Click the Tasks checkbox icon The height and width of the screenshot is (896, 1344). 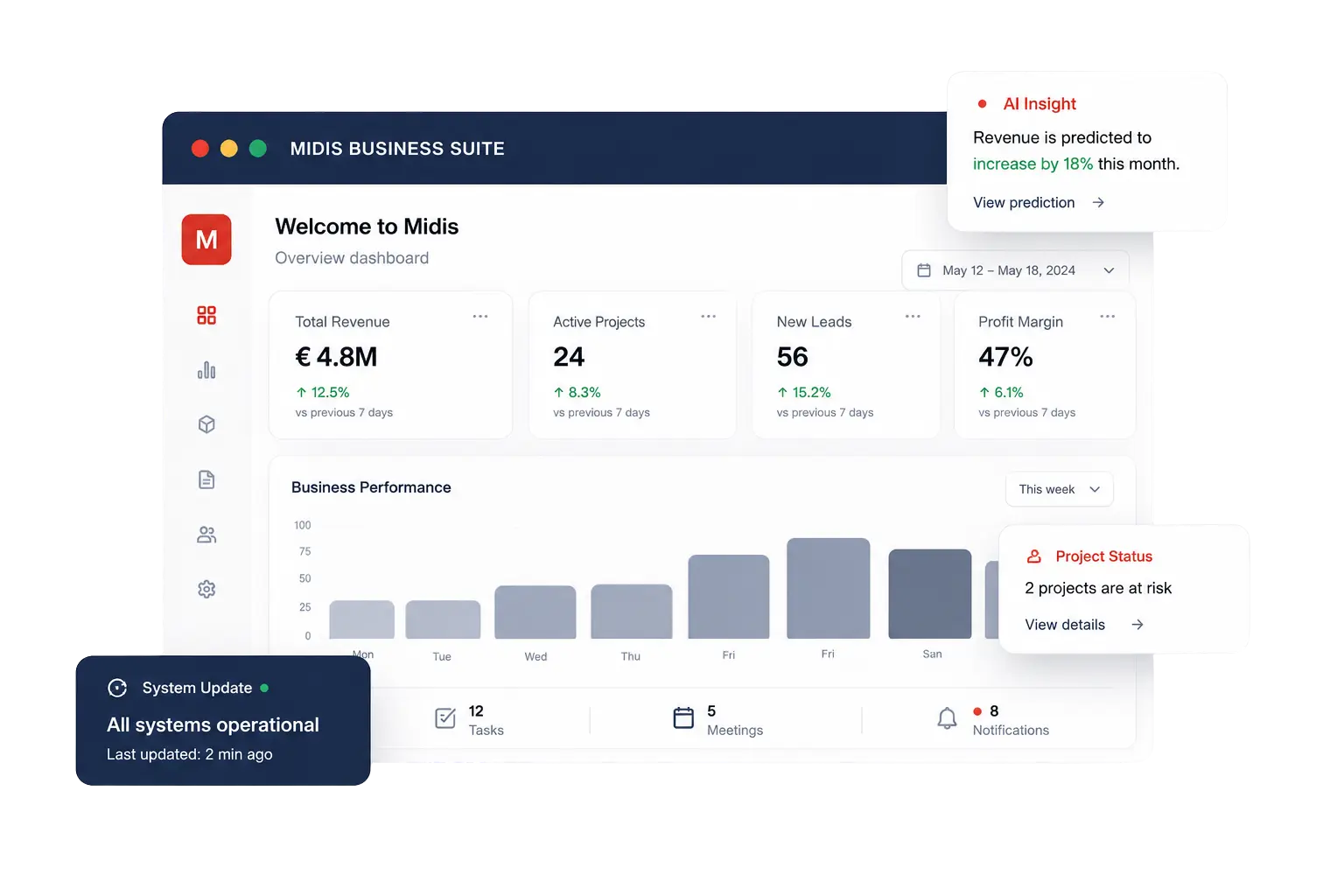pos(445,718)
